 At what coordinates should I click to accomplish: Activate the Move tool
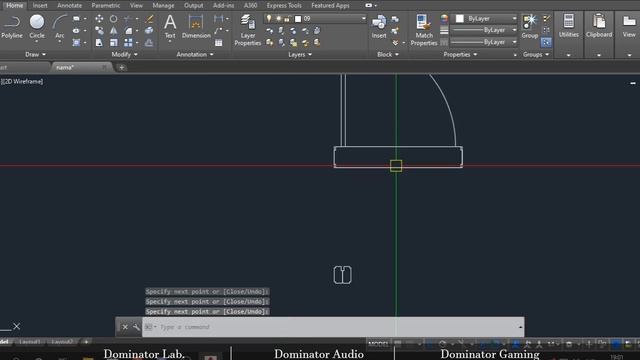(x=99, y=19)
